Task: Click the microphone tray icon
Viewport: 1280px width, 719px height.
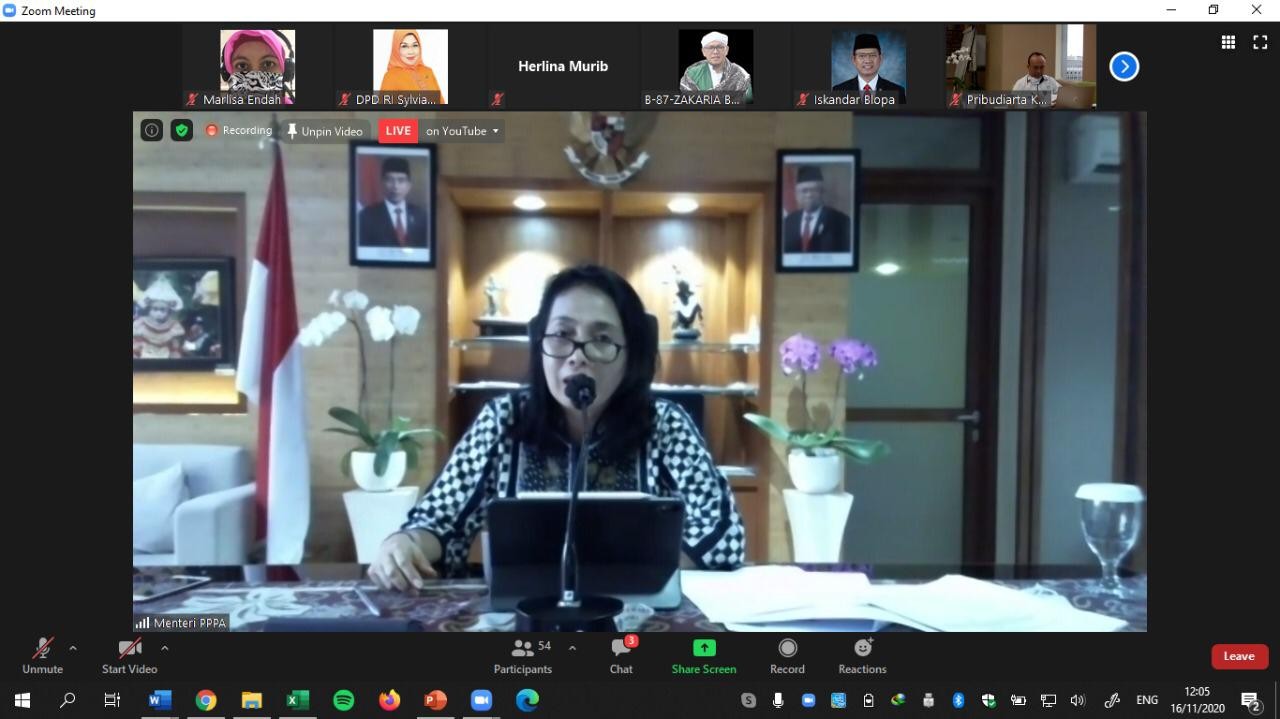Action: pyautogui.click(x=778, y=700)
